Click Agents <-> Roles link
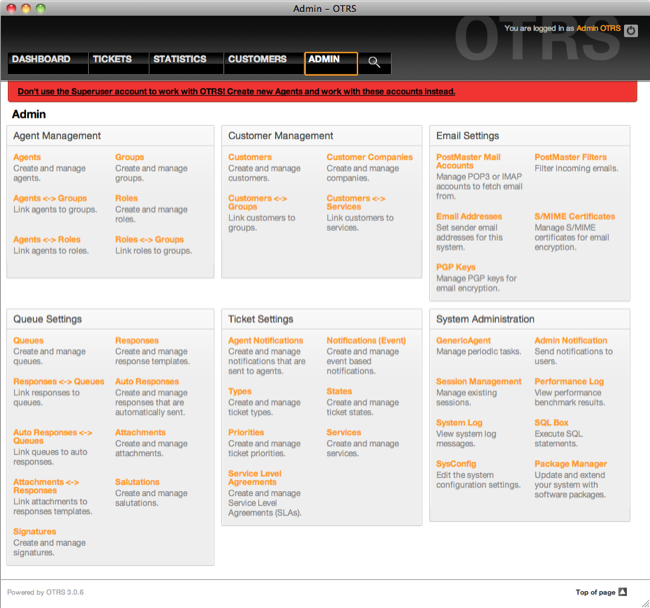650x608 pixels. (47, 240)
